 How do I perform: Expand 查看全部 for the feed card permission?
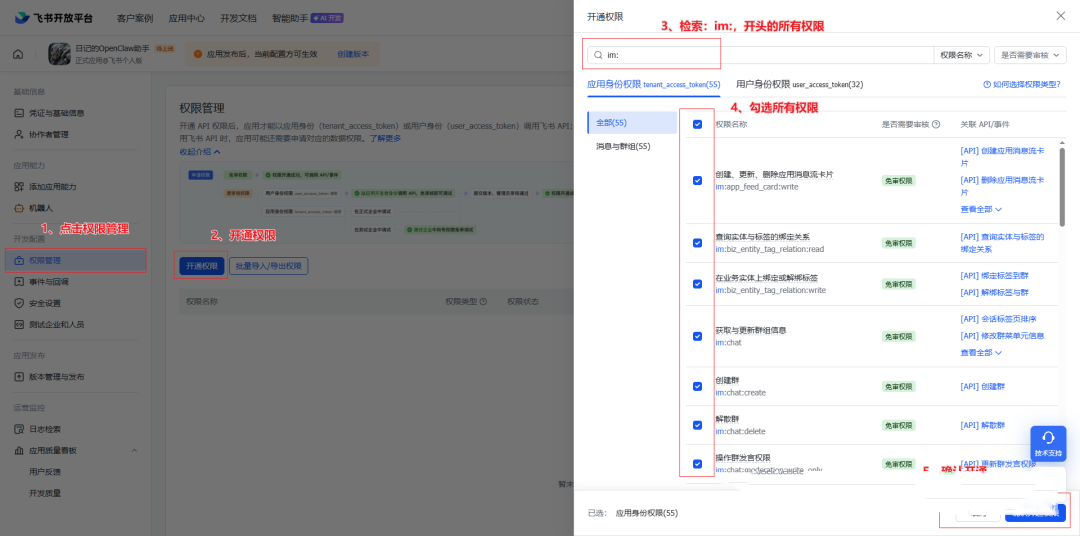click(981, 209)
